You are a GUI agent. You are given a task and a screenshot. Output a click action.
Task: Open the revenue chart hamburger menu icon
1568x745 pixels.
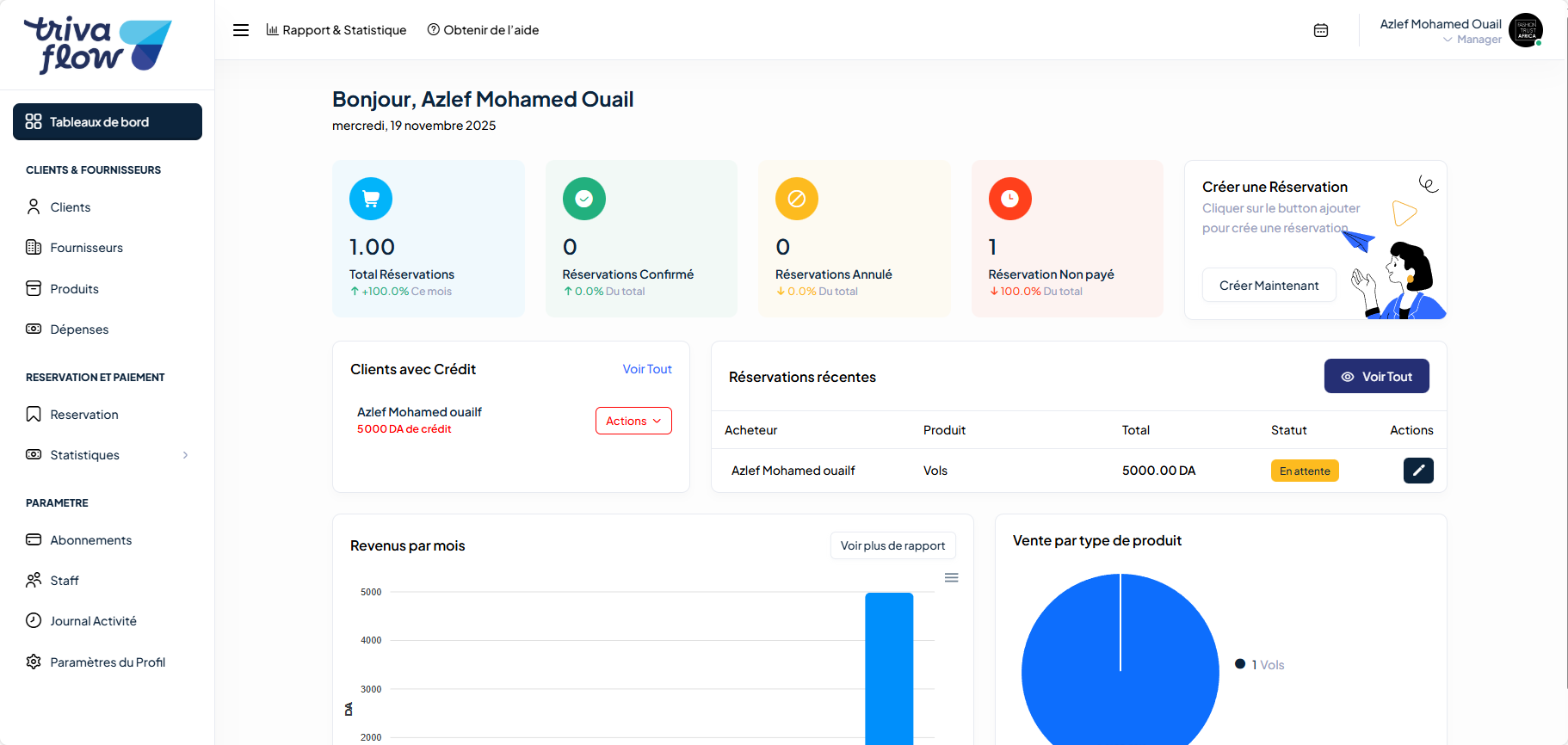click(951, 578)
